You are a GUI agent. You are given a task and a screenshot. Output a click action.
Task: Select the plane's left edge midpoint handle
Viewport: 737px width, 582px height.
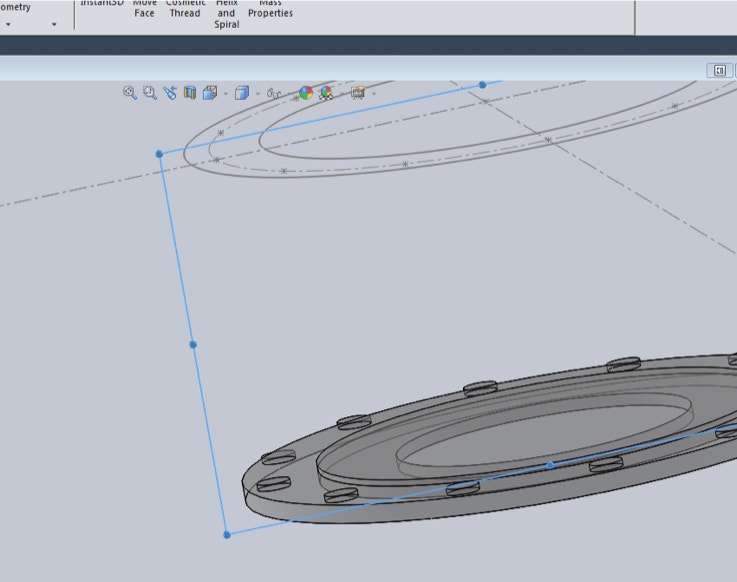[193, 345]
